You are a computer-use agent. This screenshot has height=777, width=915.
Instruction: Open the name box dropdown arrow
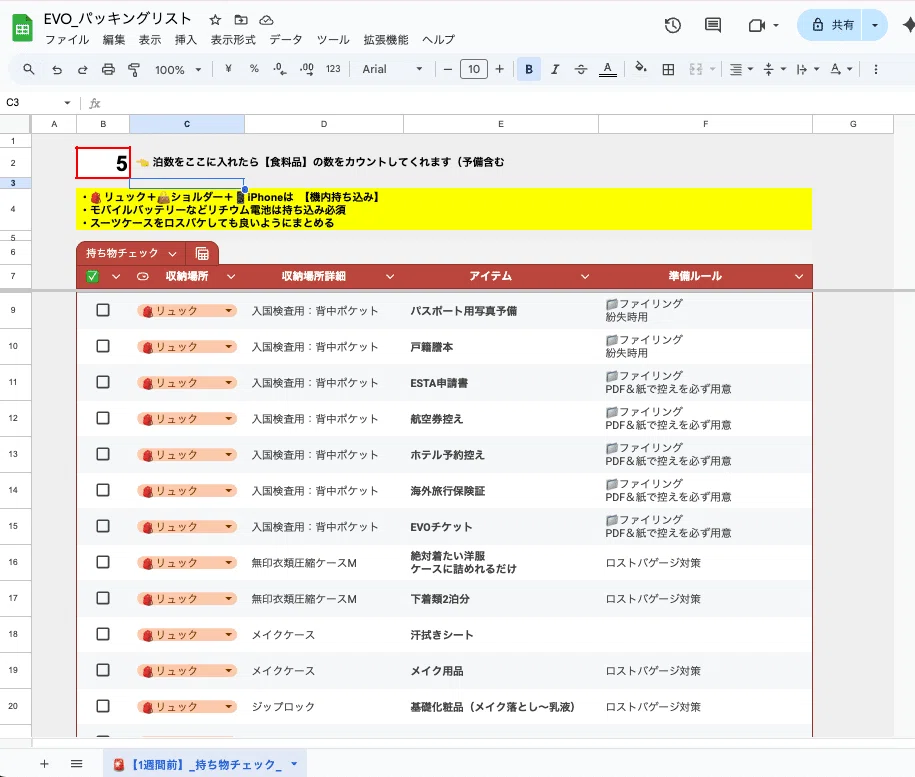(x=67, y=103)
